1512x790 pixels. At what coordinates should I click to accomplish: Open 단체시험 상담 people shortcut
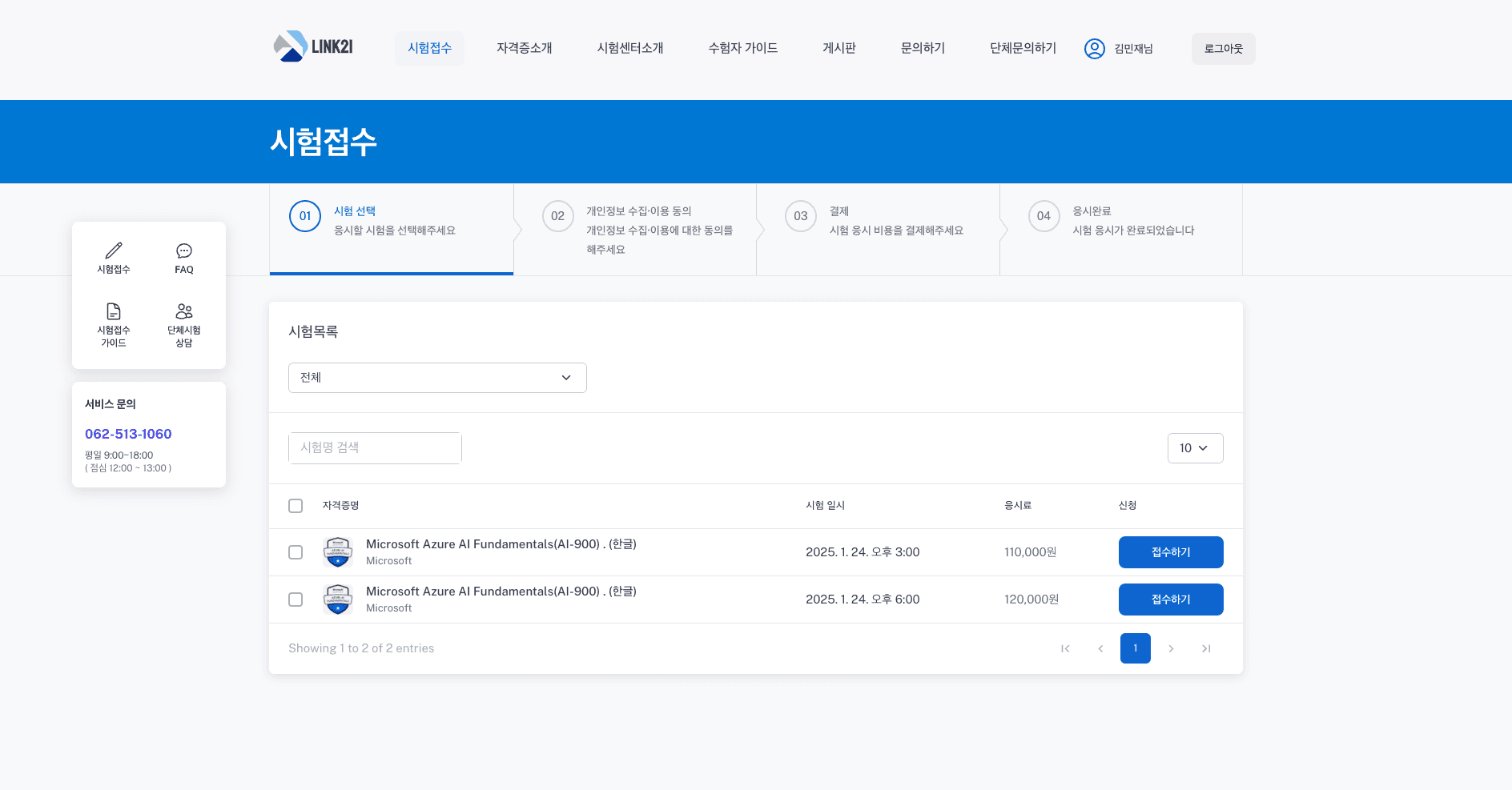point(184,325)
